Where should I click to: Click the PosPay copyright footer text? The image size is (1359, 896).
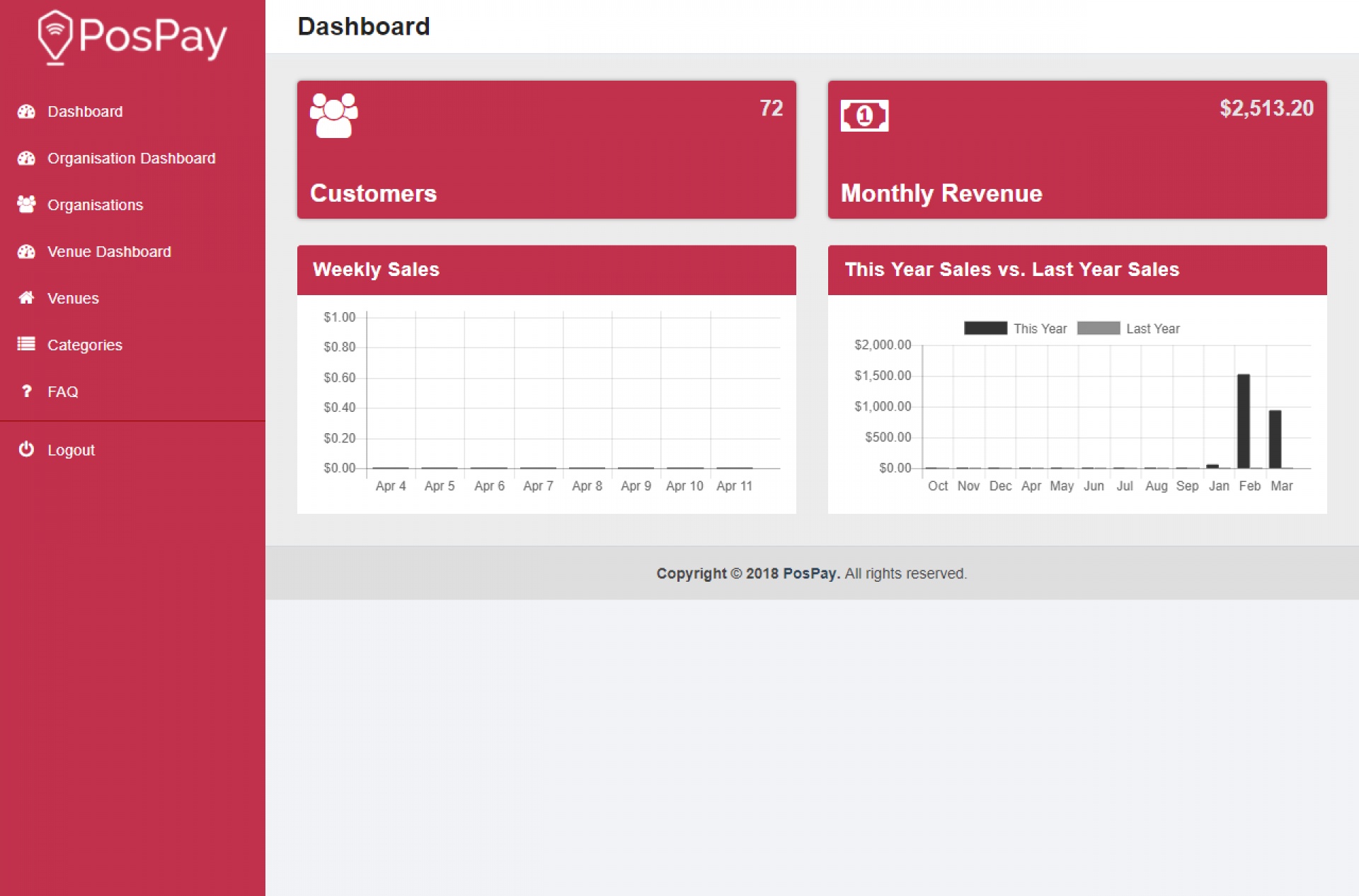coord(811,573)
